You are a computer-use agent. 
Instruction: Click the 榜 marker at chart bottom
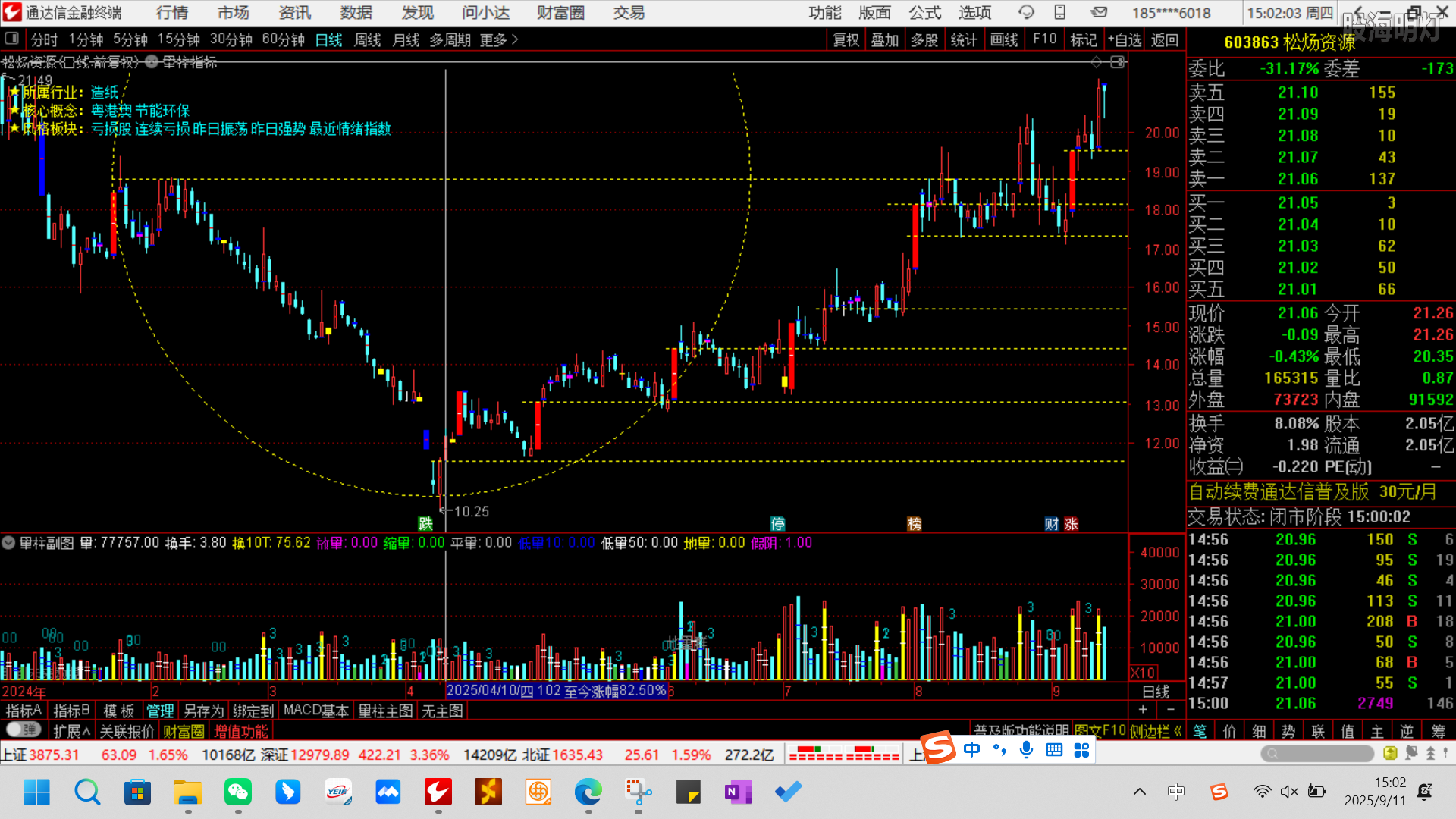[x=914, y=523]
